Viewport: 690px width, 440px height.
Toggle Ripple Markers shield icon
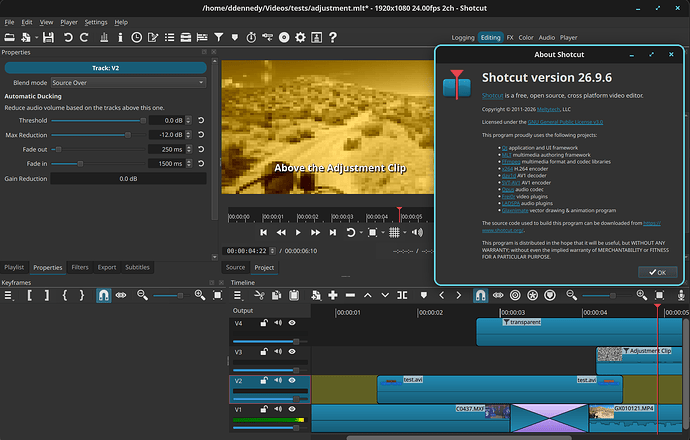tap(550, 295)
